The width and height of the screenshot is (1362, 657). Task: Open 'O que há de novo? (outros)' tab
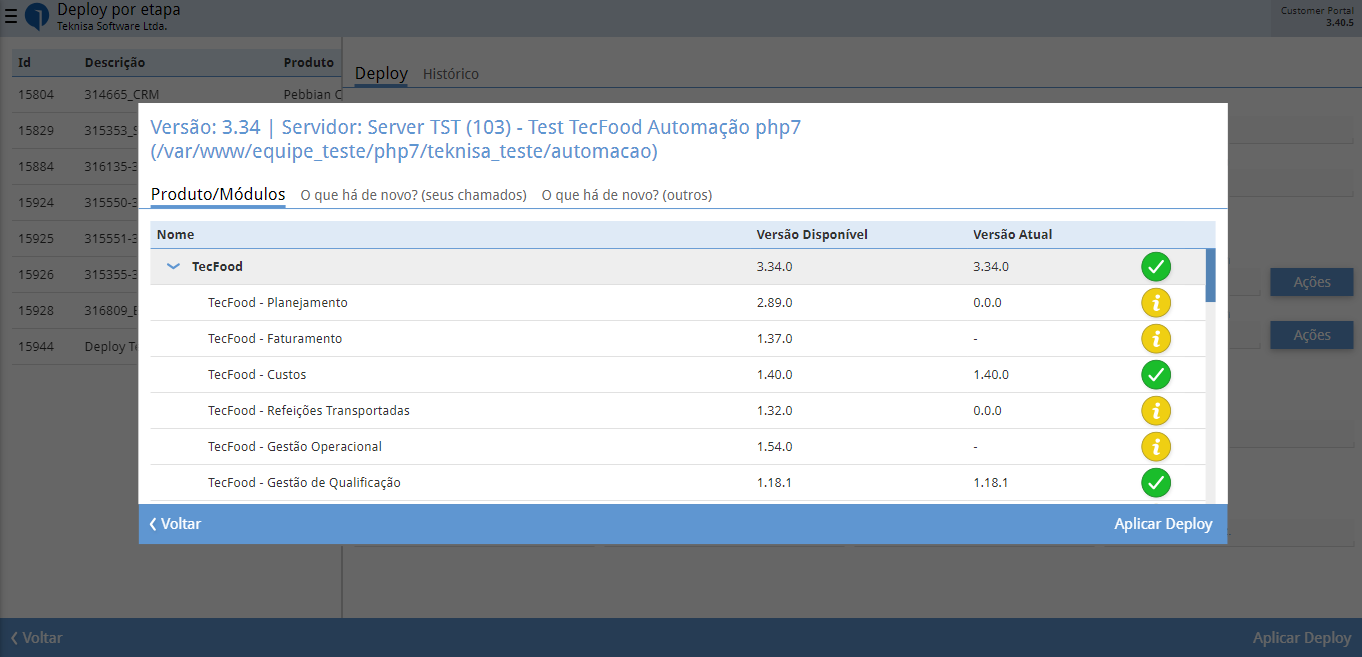pos(627,195)
